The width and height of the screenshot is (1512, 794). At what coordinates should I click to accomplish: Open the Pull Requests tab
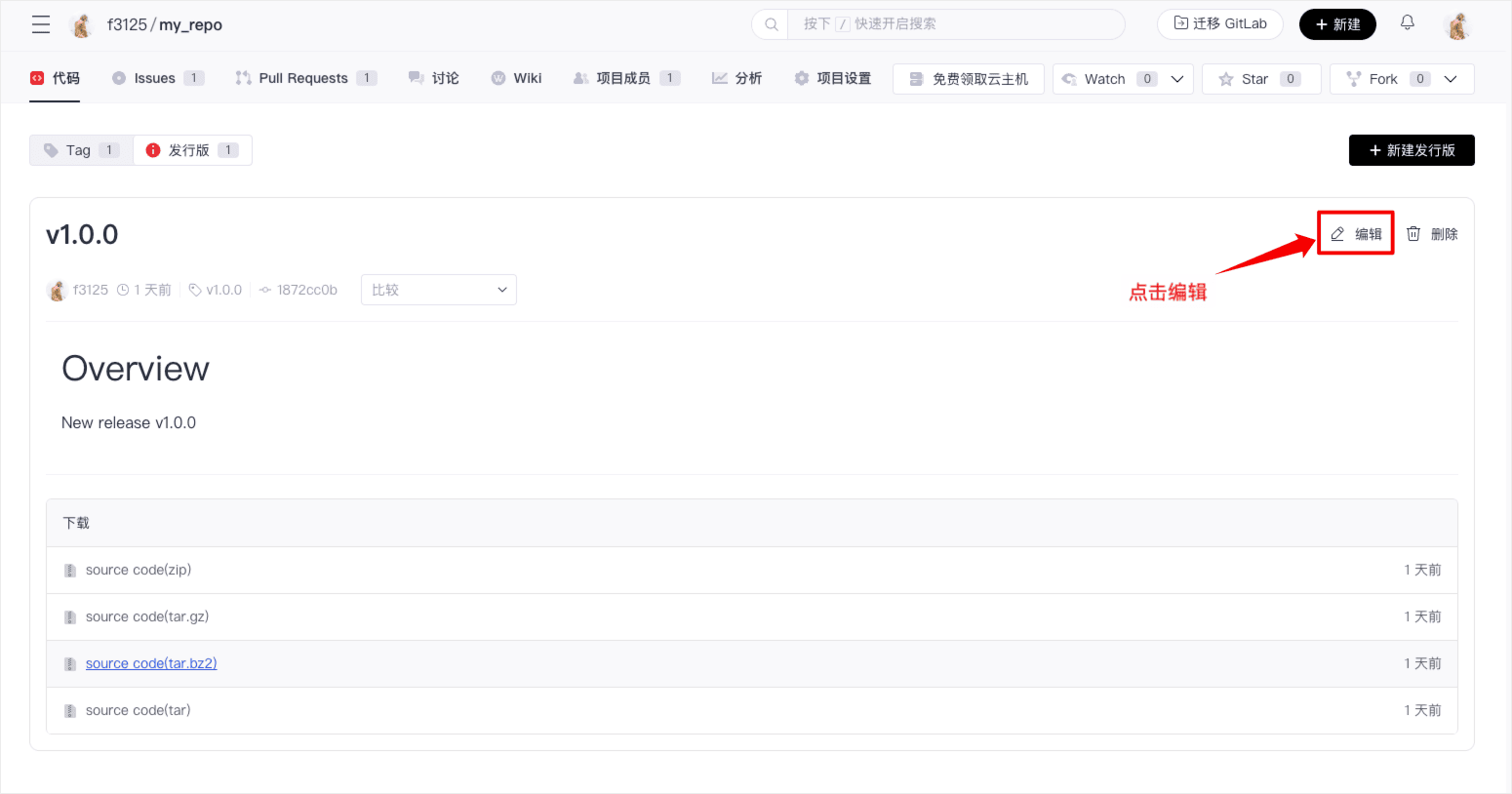pyautogui.click(x=303, y=78)
